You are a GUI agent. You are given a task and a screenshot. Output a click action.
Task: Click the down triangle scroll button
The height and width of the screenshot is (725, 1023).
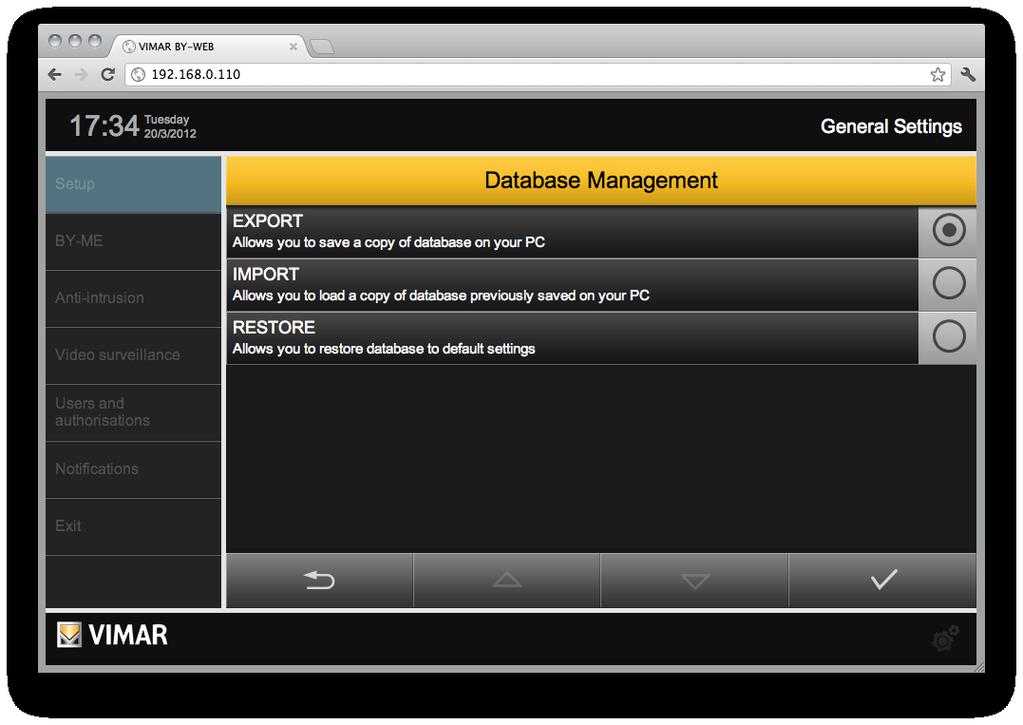click(x=694, y=580)
